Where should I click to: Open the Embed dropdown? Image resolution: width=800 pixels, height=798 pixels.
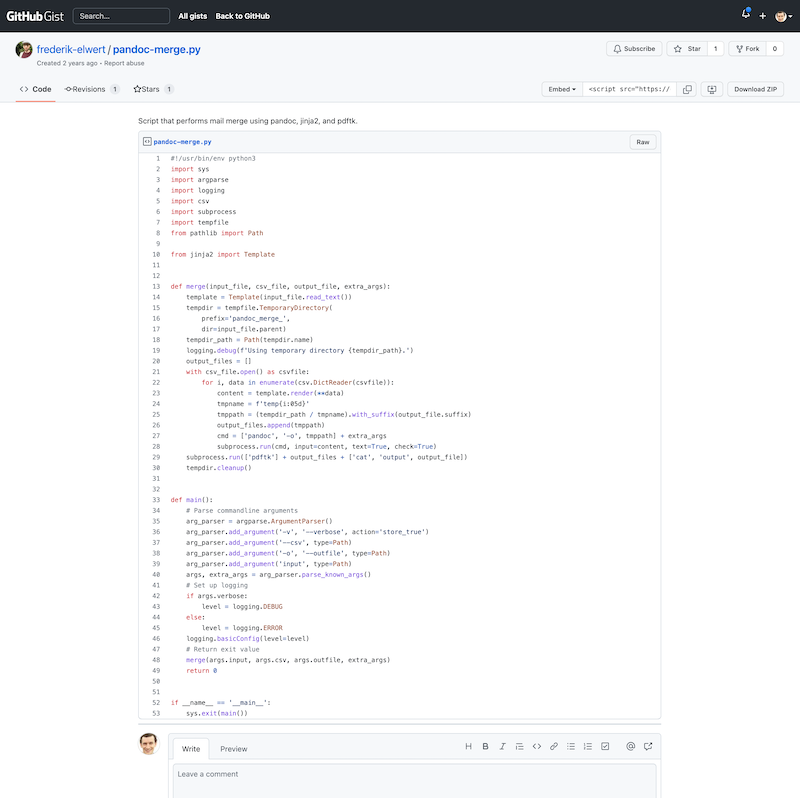pos(561,89)
